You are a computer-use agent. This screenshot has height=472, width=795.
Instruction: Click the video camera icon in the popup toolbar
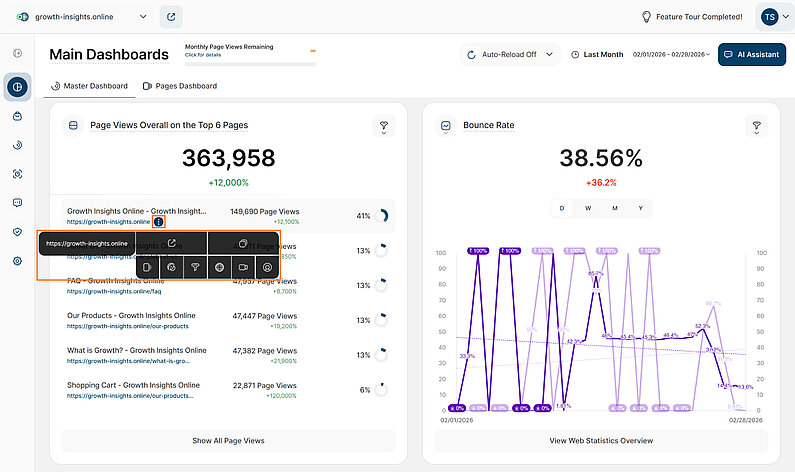[243, 268]
